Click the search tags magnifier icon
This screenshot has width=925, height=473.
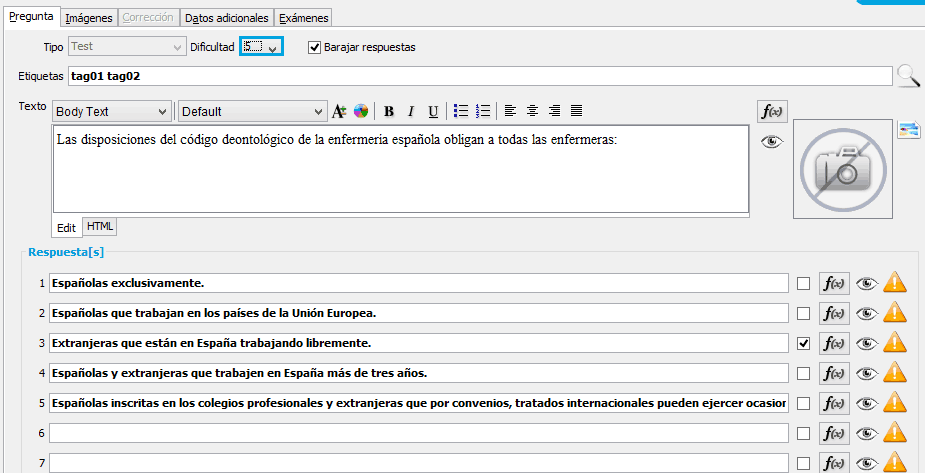point(908,76)
